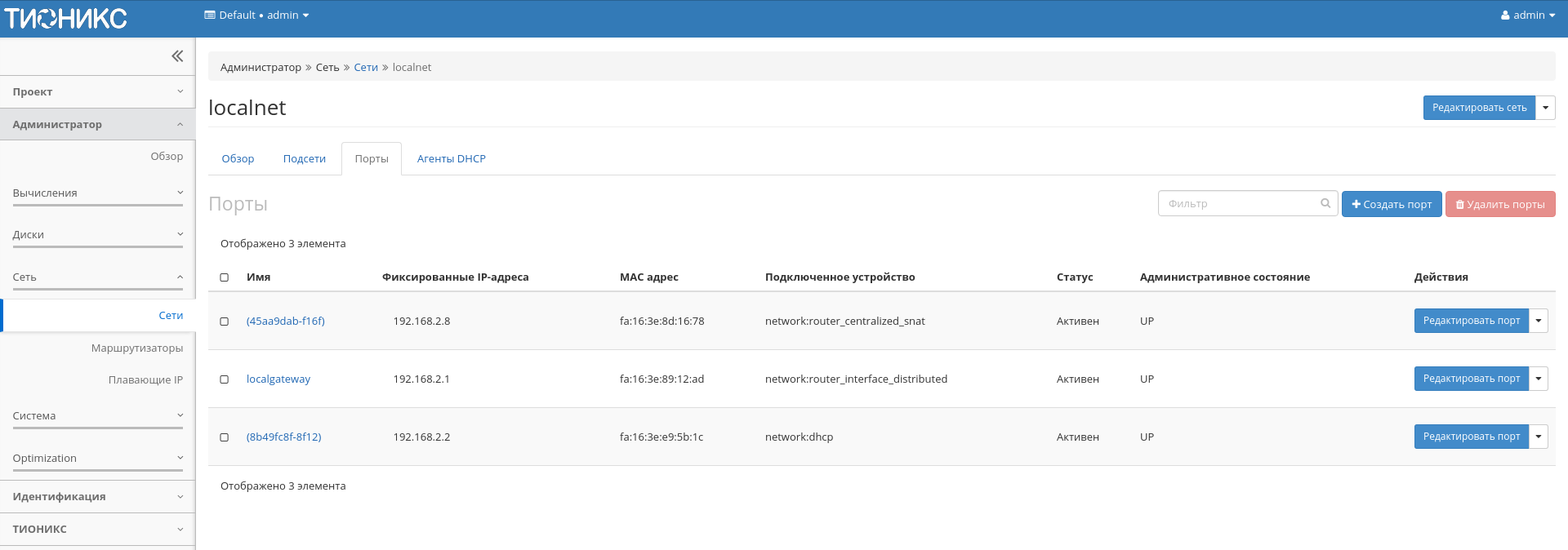Viewport: 1568px width, 550px height.
Task: Expand the Идентификация sidebar panel
Action: tap(97, 497)
